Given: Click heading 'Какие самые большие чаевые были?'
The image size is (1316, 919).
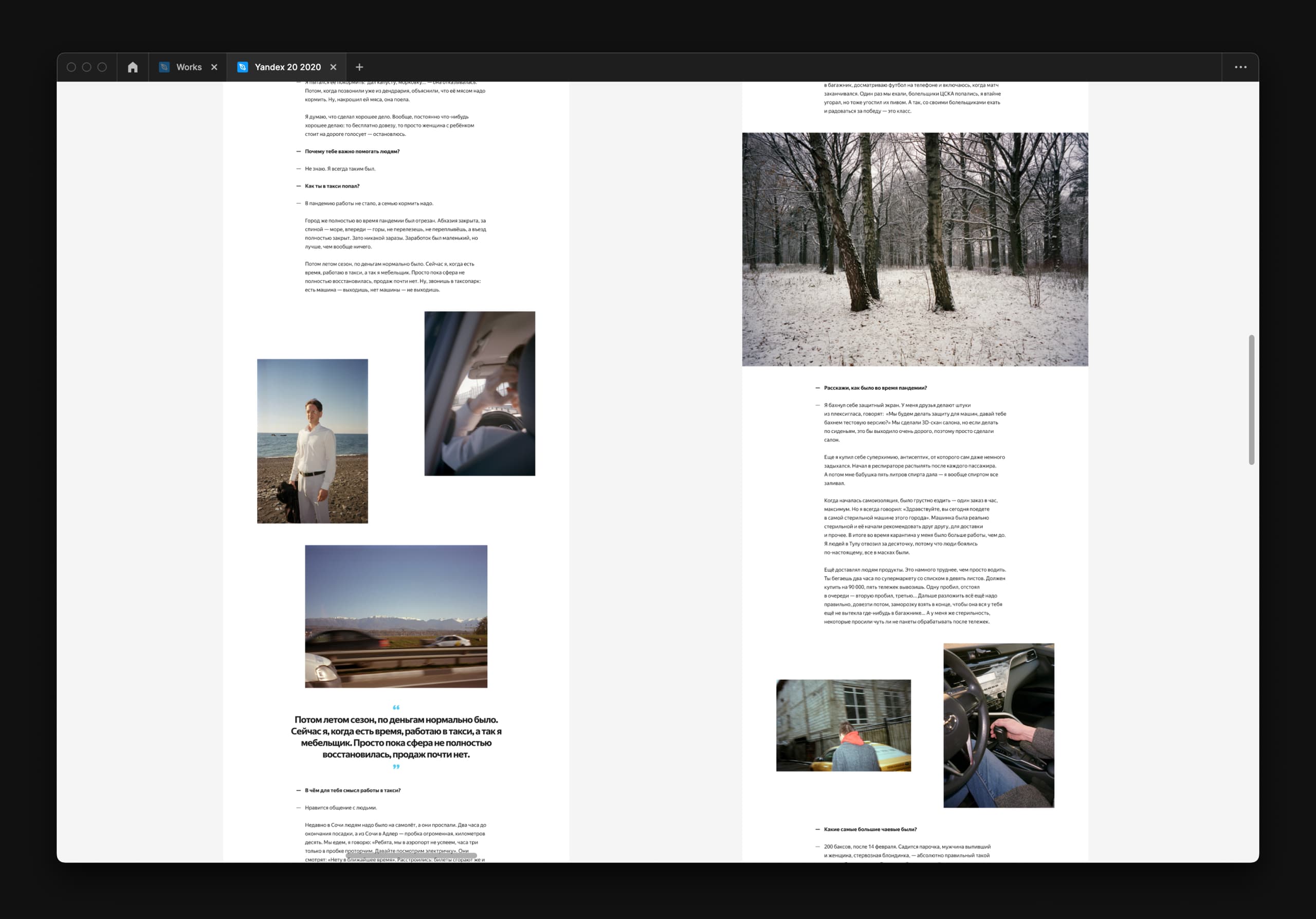Looking at the screenshot, I should pyautogui.click(x=870, y=829).
